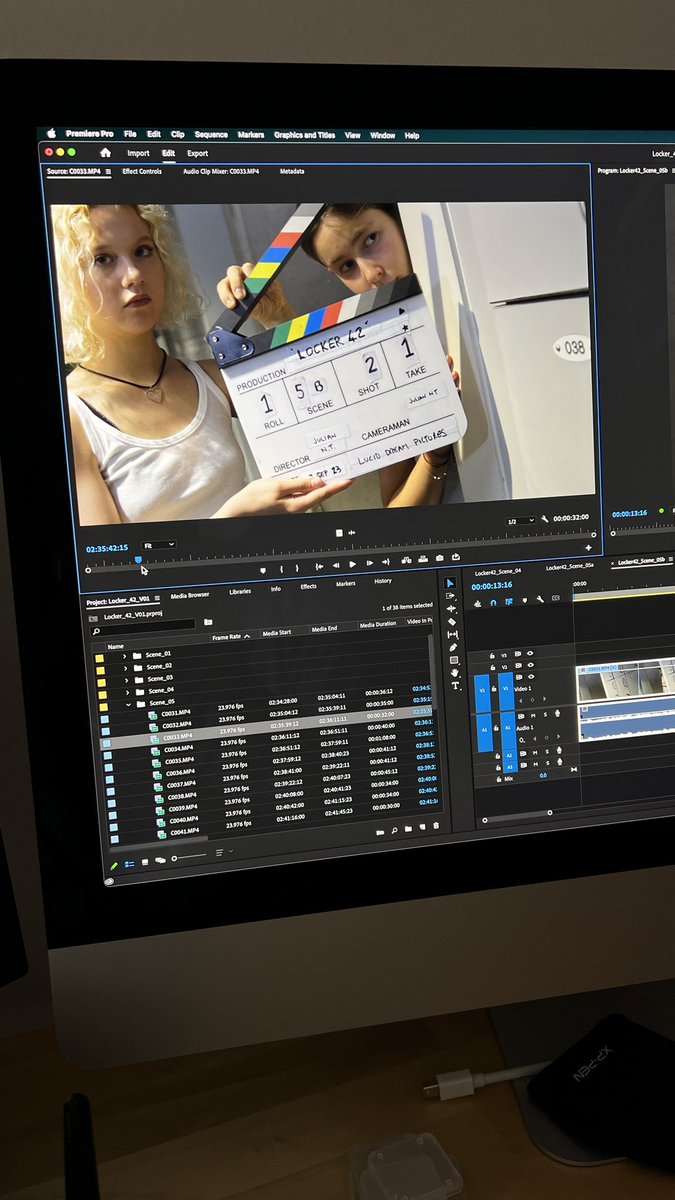Click new bin icon beside project search
This screenshot has height=1200, width=675.
pos(208,622)
